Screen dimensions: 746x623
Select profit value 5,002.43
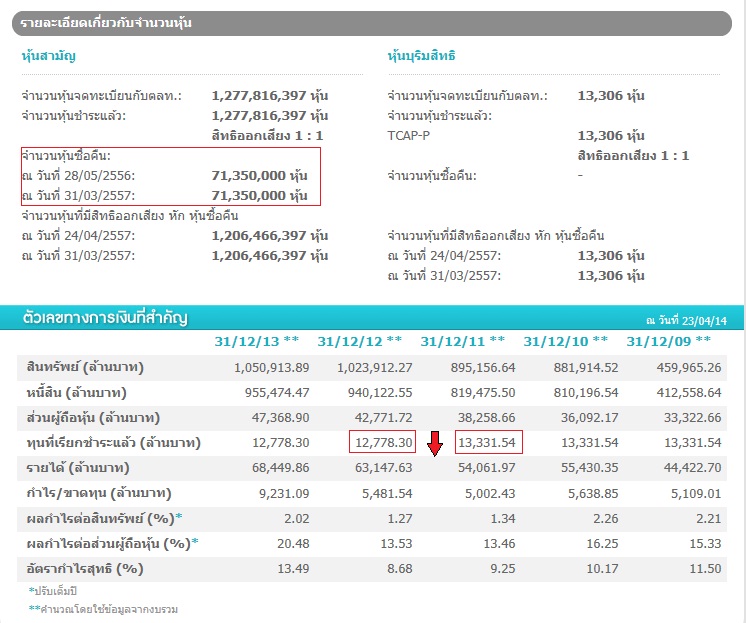click(490, 494)
